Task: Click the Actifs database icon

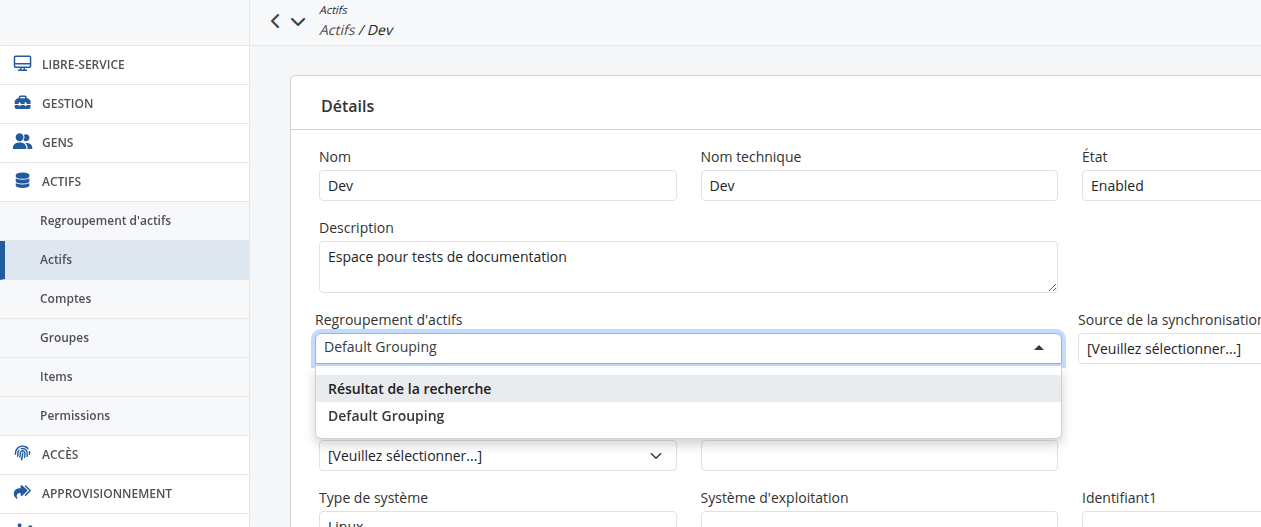Action: 22,181
